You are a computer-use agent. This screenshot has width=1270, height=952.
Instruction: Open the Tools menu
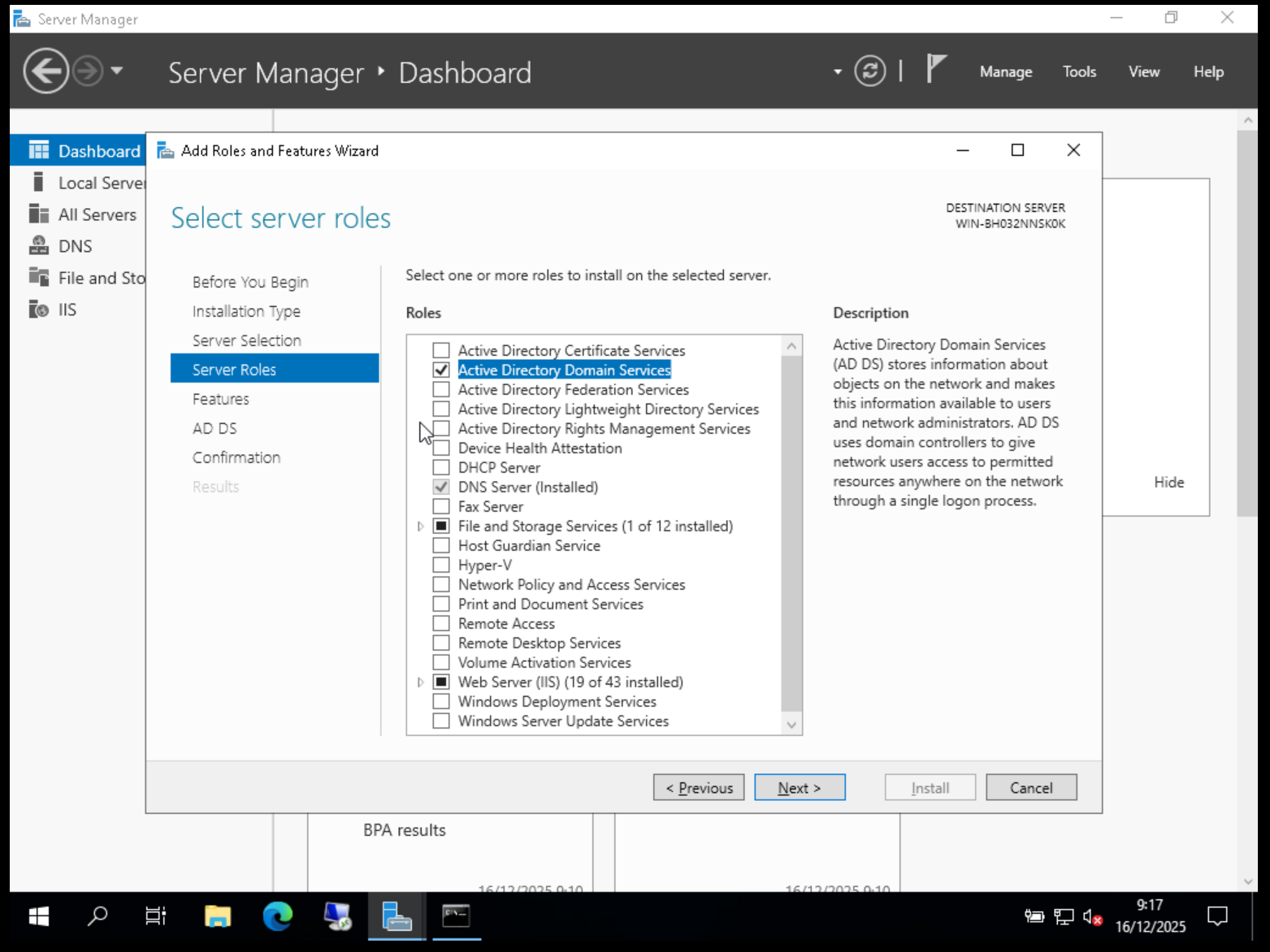(1079, 71)
